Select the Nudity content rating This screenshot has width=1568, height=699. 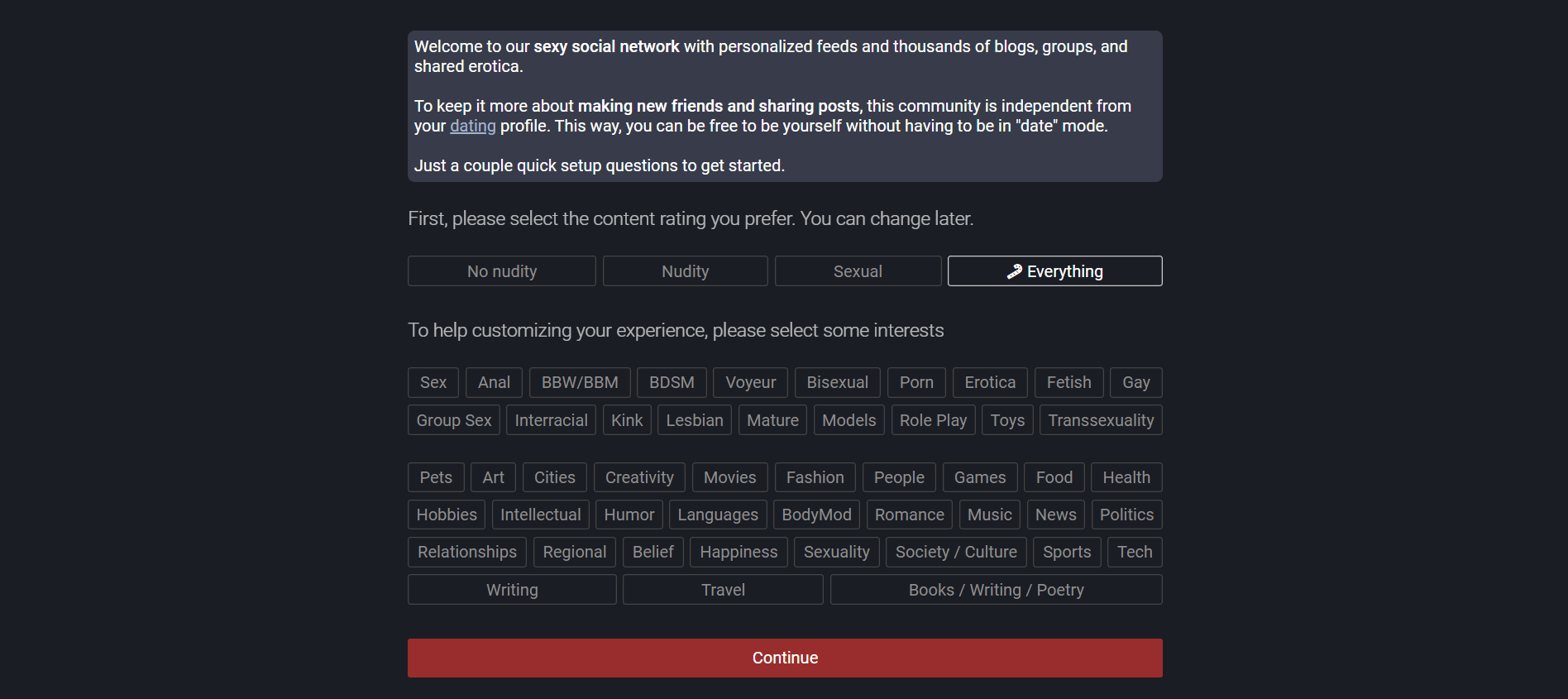pyautogui.click(x=685, y=271)
